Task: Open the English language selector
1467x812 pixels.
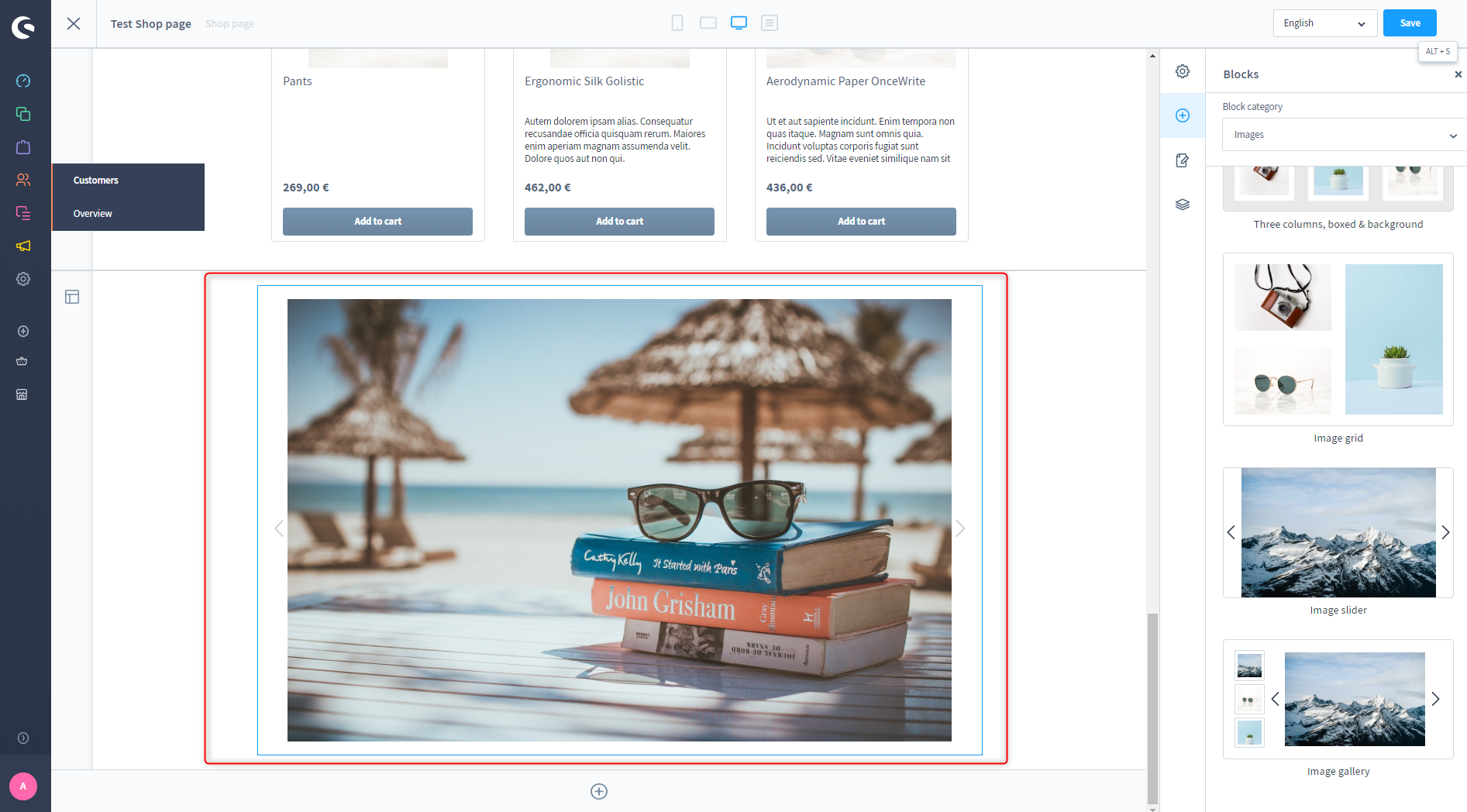Action: pos(1324,22)
